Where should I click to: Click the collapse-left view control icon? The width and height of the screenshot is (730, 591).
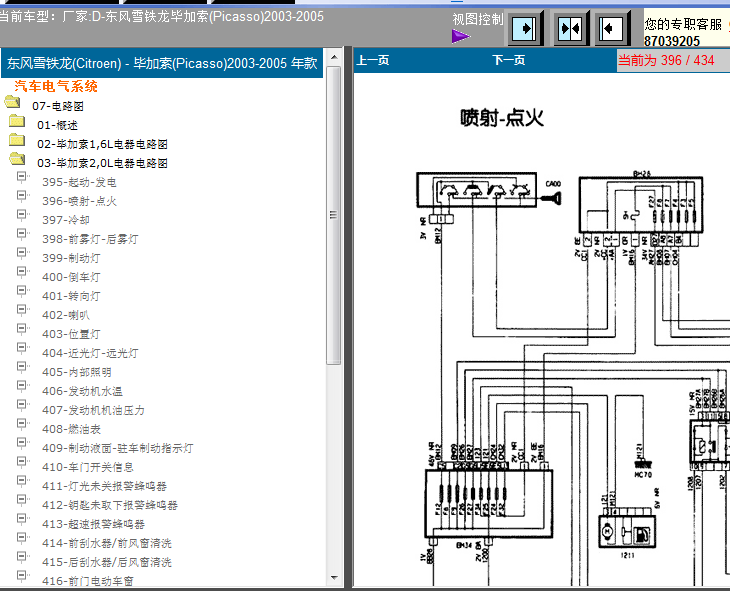(612, 29)
